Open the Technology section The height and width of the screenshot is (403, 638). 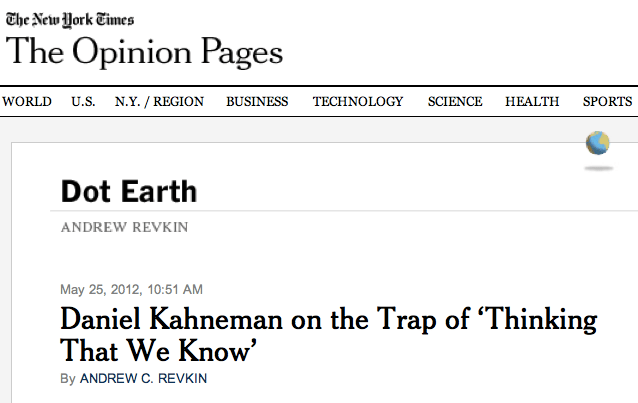[357, 102]
